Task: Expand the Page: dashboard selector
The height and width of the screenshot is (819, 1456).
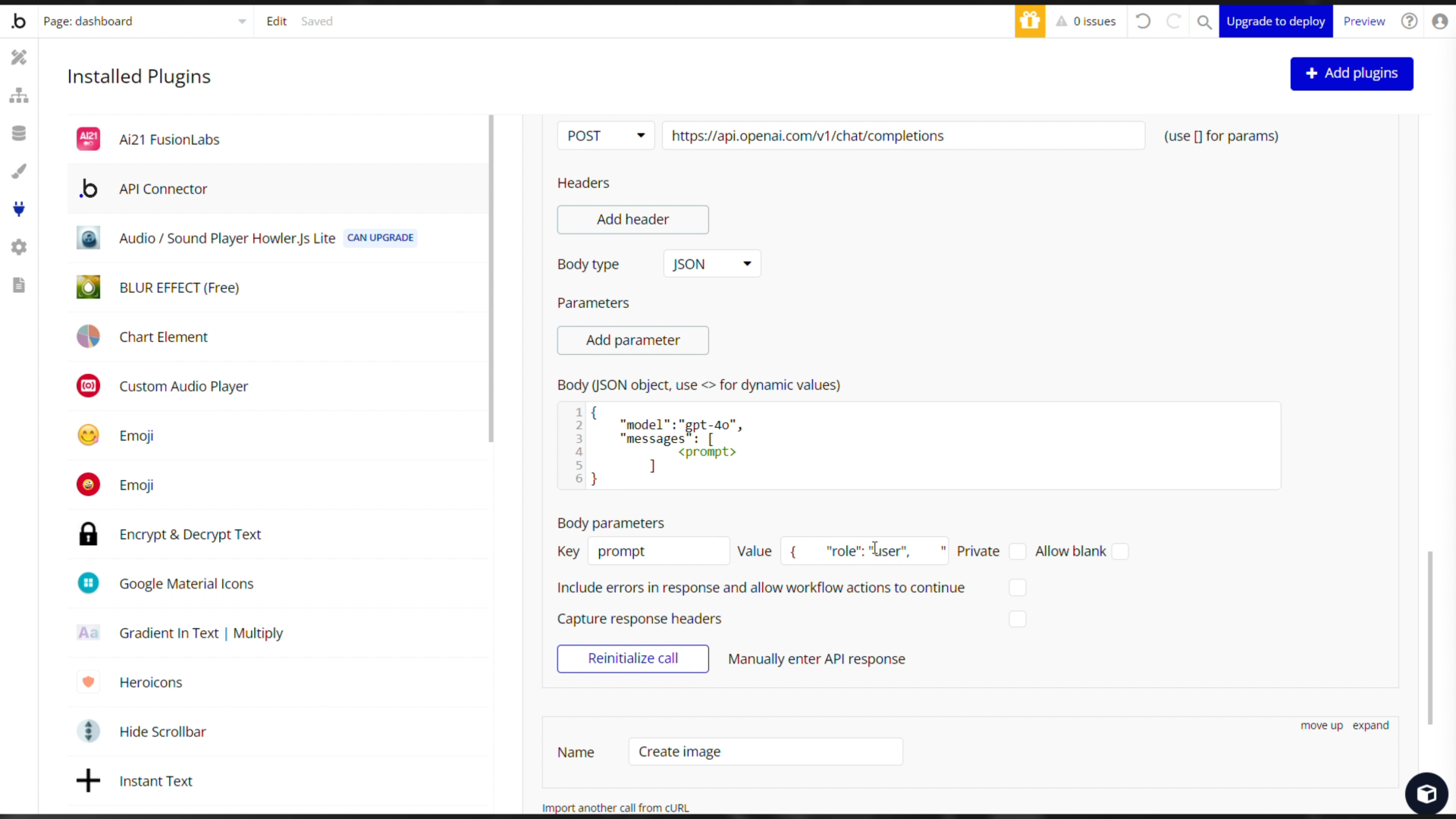Action: pyautogui.click(x=144, y=21)
